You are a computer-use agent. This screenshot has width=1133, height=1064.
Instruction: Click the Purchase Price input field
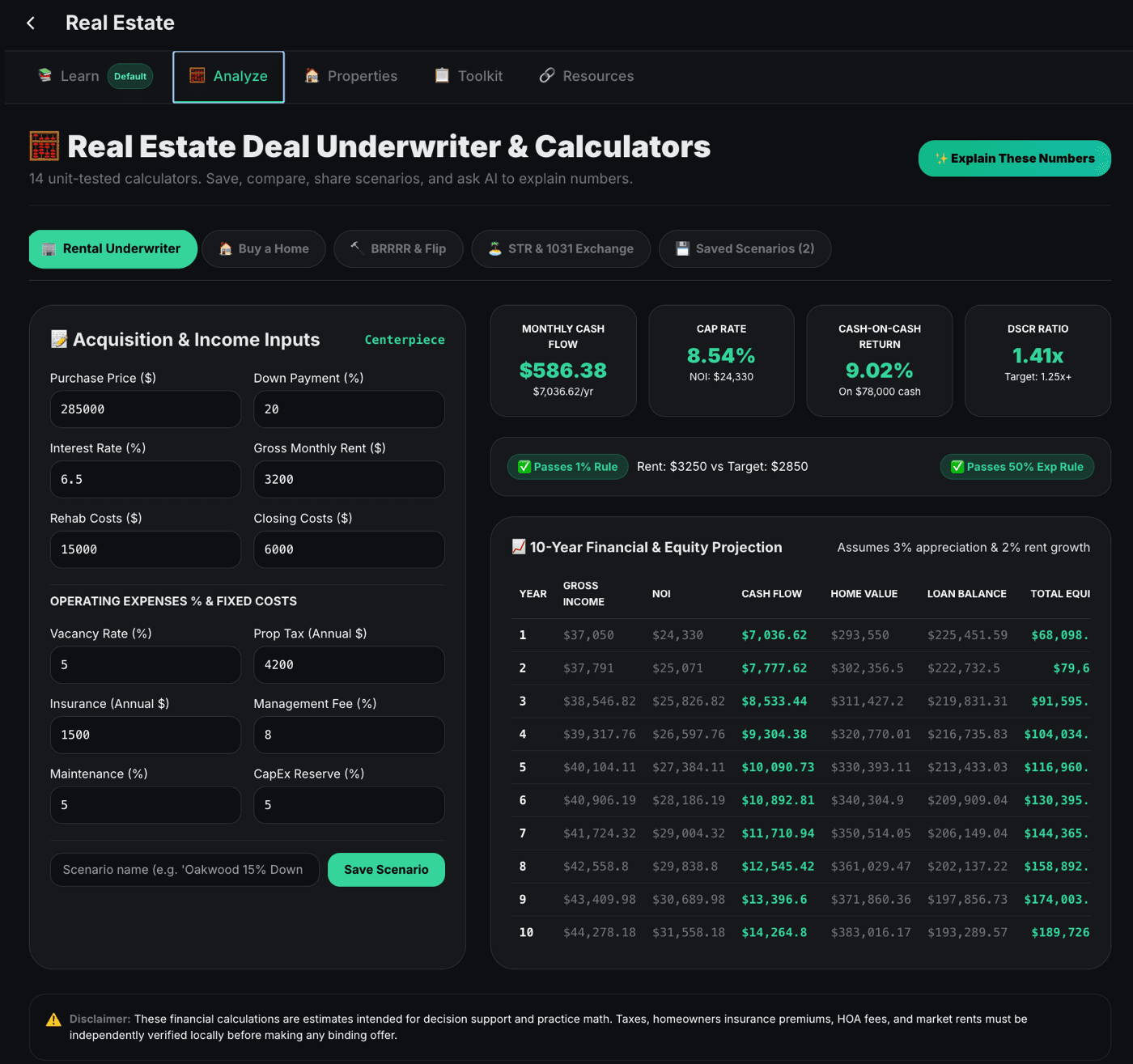click(146, 409)
